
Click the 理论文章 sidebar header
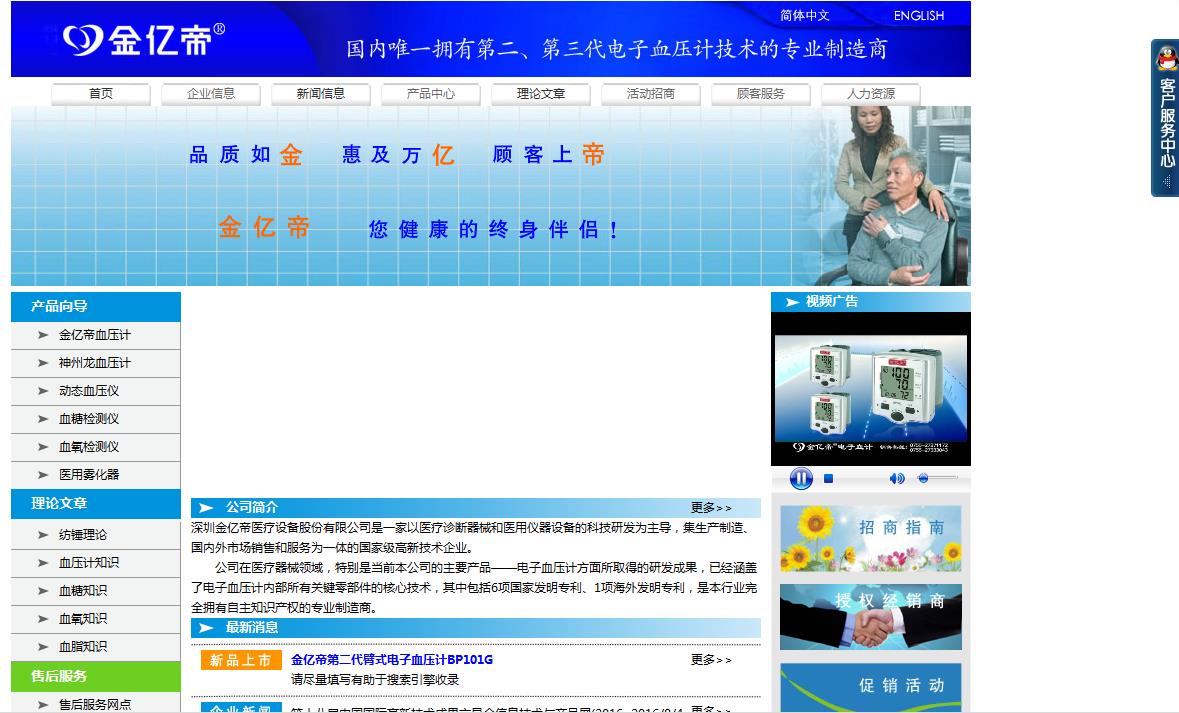[x=95, y=504]
